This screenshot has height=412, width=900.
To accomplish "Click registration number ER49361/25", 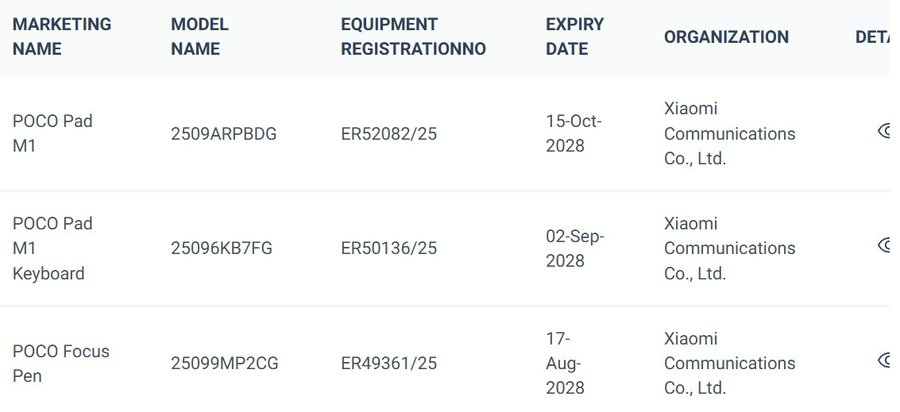I will (389, 363).
